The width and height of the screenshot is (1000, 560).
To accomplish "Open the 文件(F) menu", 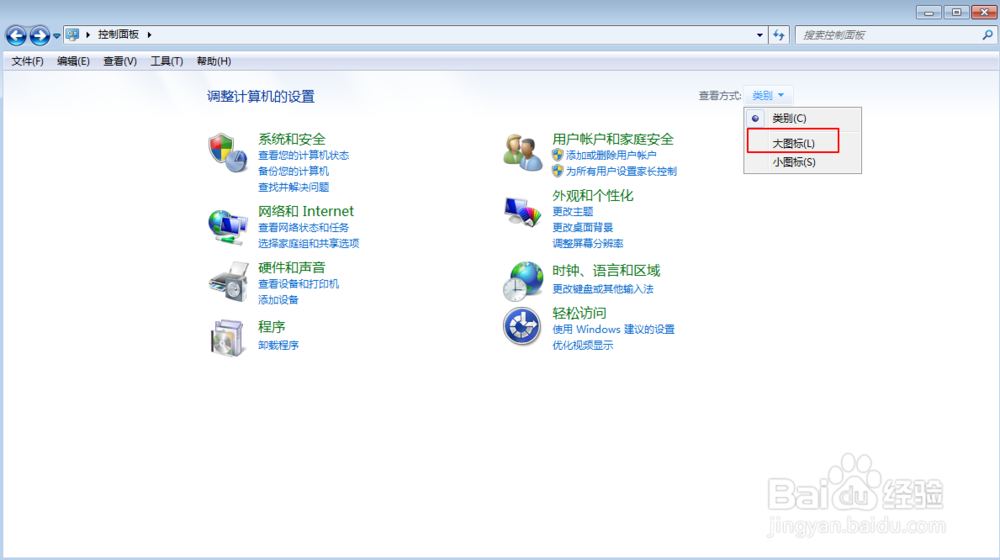I will (x=27, y=61).
